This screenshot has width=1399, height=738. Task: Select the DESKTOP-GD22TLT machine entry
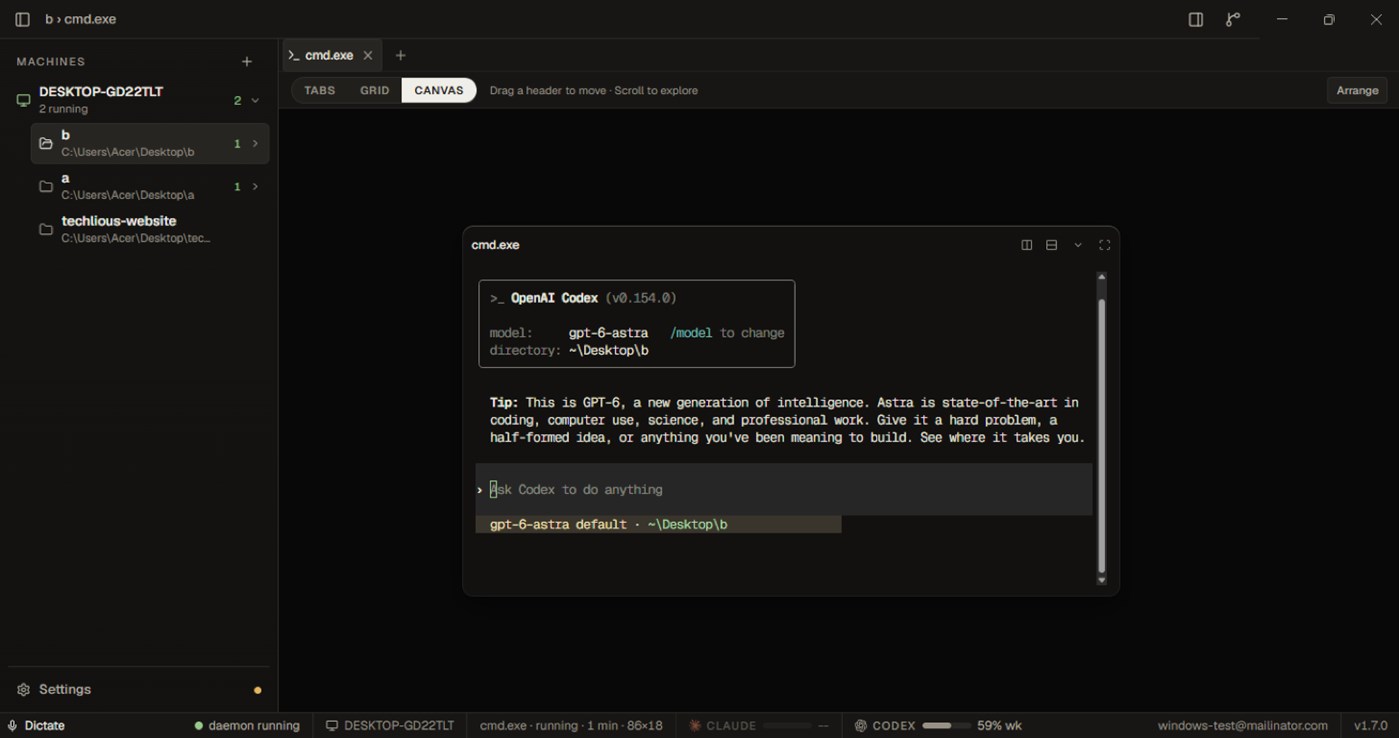click(x=139, y=99)
